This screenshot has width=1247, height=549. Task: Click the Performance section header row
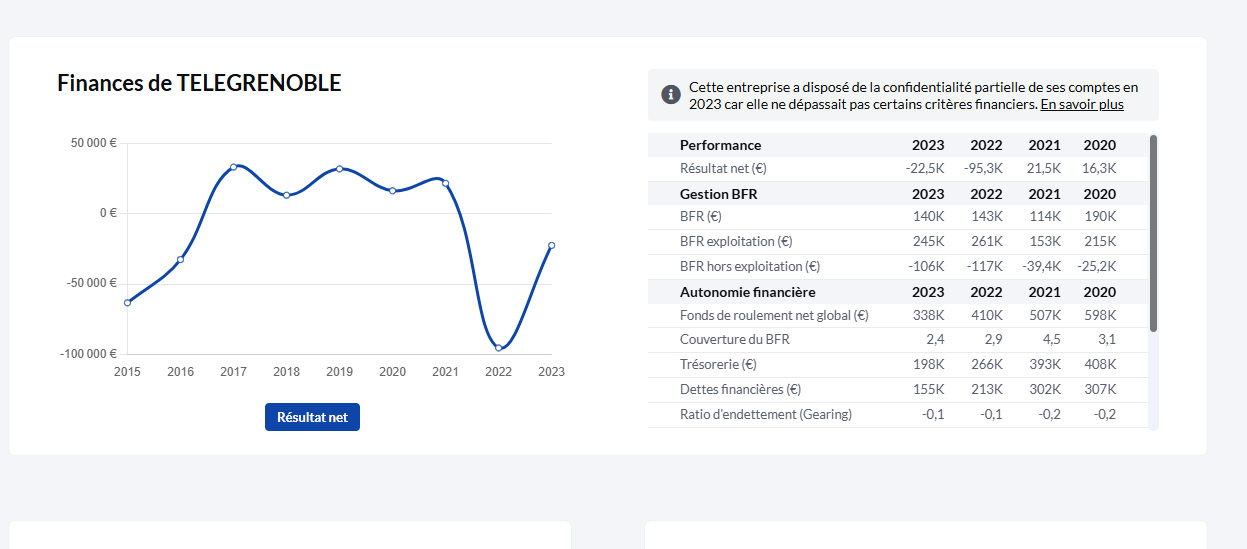click(898, 145)
